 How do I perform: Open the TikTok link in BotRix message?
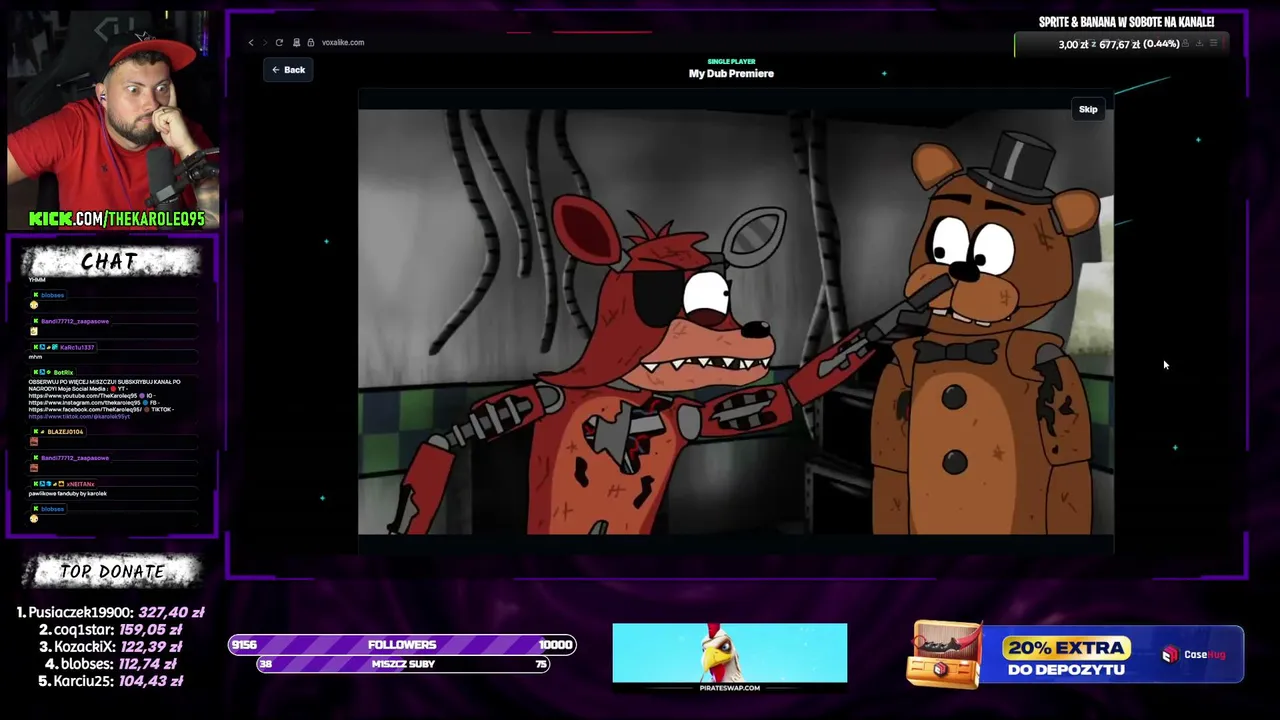coord(80,416)
